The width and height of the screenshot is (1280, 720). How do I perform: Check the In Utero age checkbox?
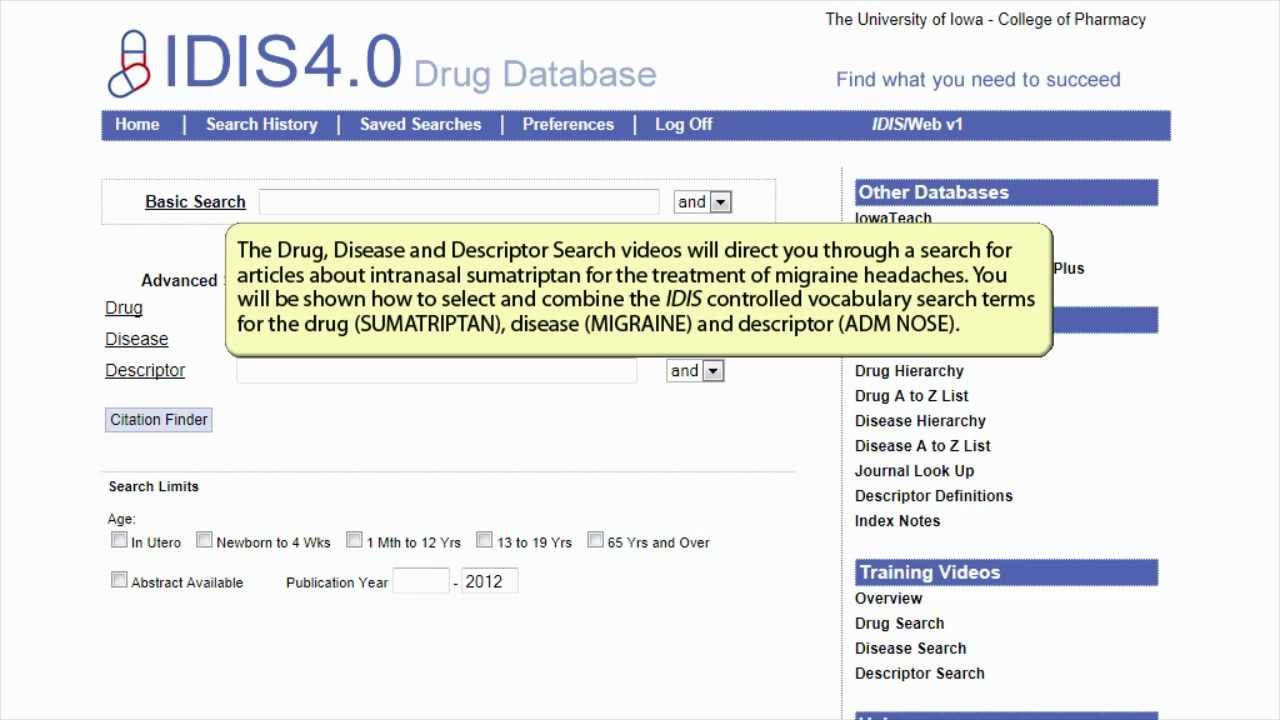(x=120, y=540)
